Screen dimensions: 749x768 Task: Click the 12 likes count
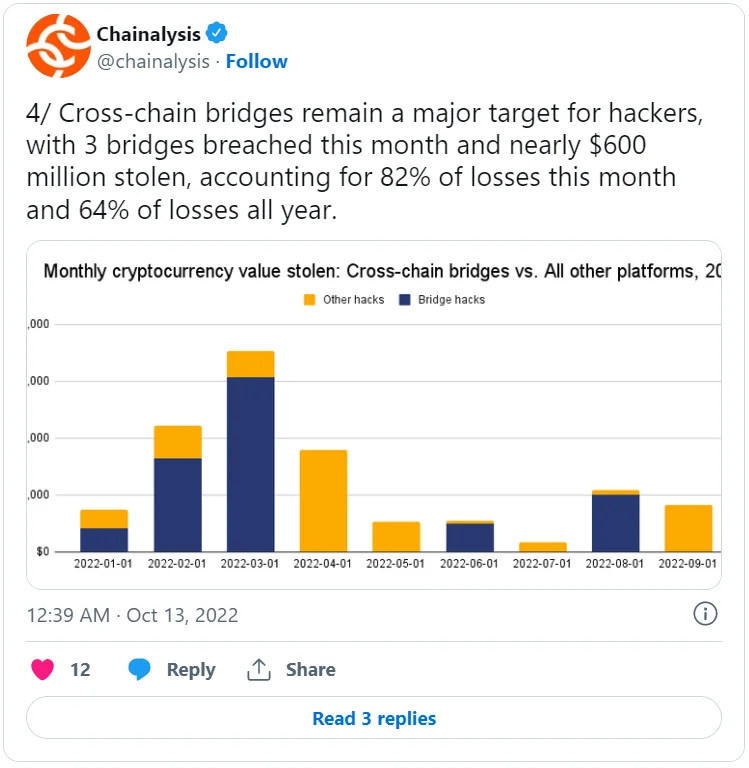tap(80, 670)
